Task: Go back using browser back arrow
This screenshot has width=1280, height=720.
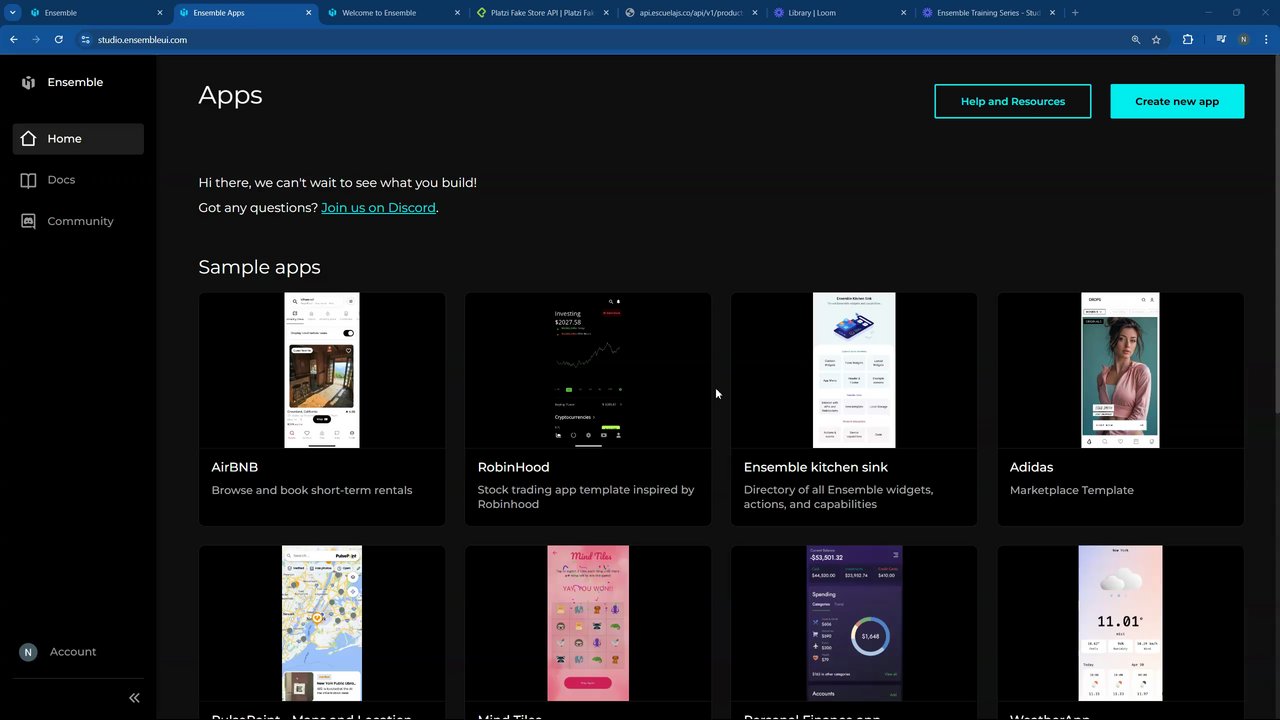Action: tap(13, 40)
